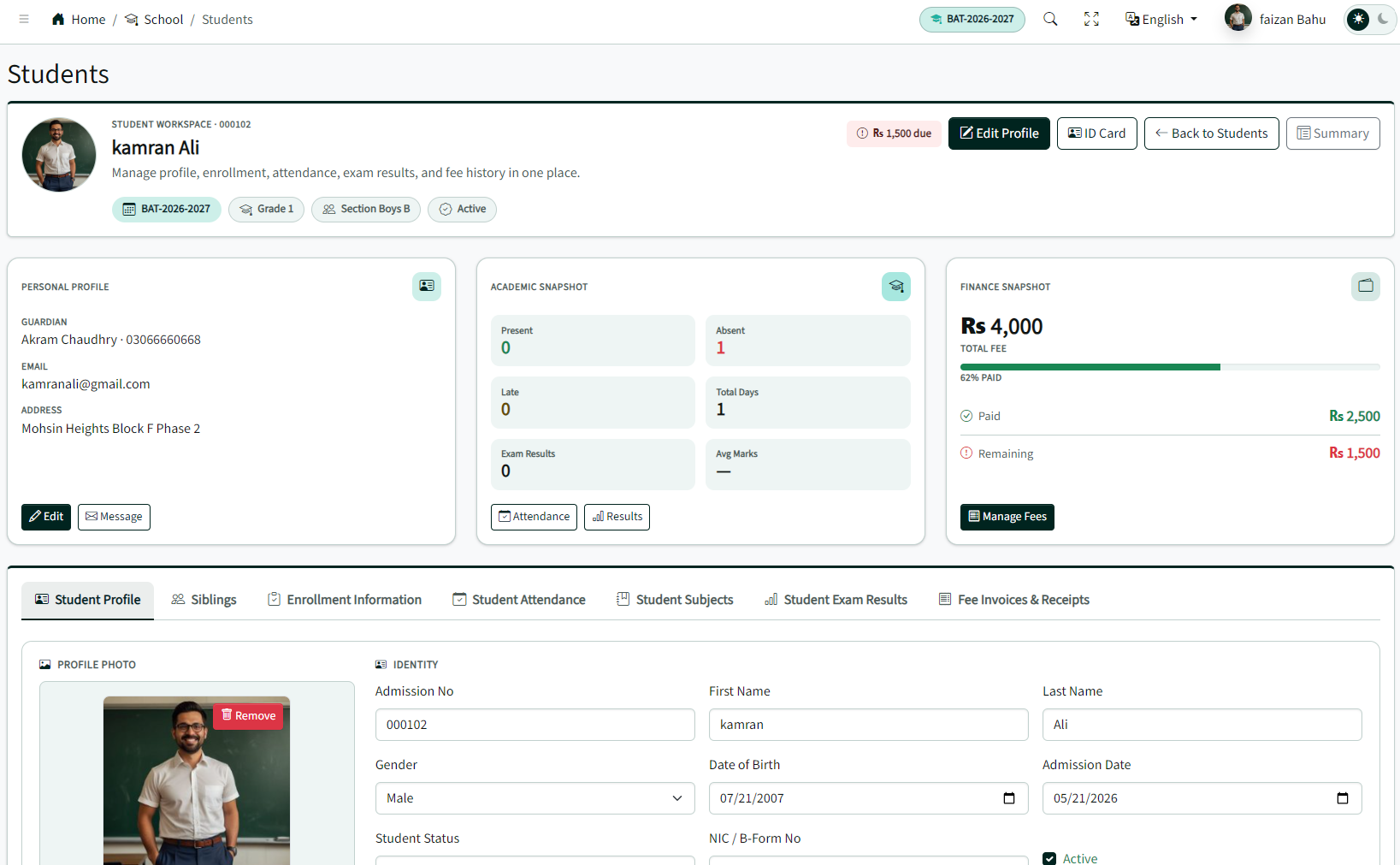Click the Message button
This screenshot has height=865, width=1400.
tap(114, 517)
